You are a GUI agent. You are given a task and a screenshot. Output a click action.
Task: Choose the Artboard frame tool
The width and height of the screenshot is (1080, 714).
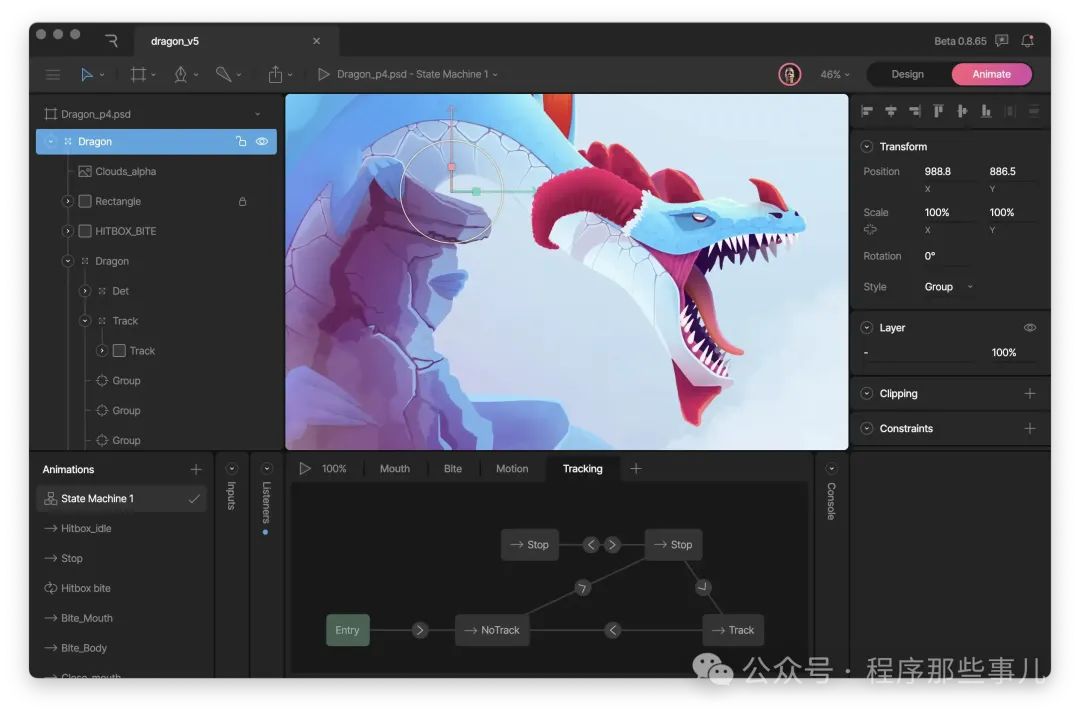(x=138, y=74)
